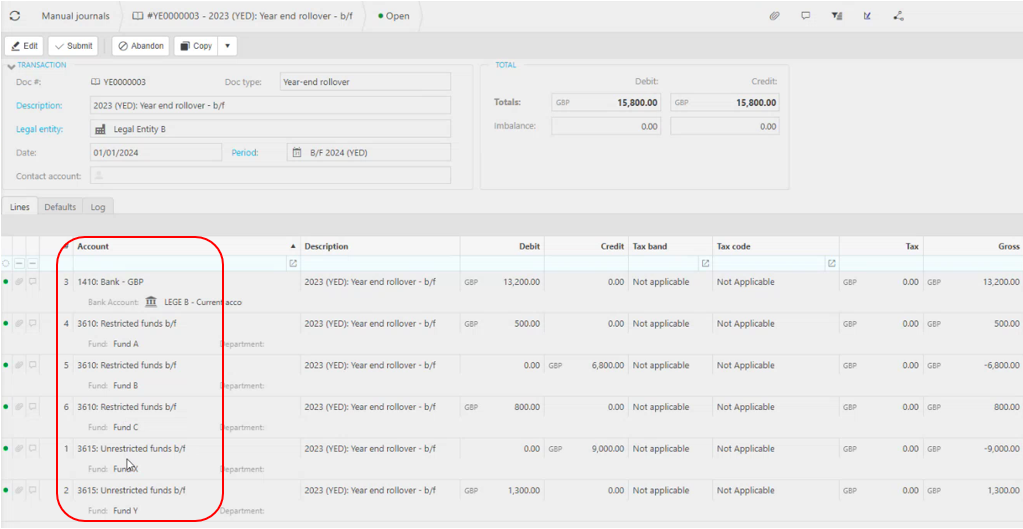The height and width of the screenshot is (529, 1023).
Task: Go to Manual journals breadcrumb
Action: coord(76,16)
